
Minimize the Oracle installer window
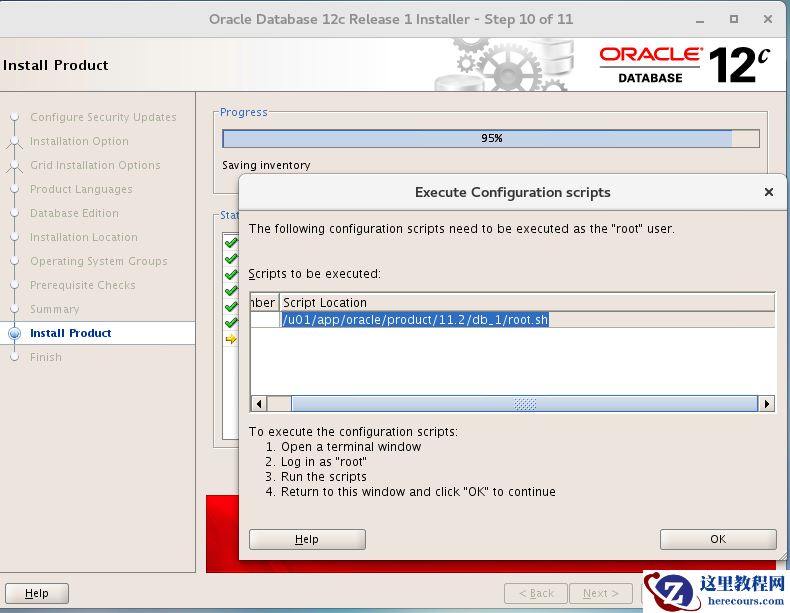tap(700, 20)
